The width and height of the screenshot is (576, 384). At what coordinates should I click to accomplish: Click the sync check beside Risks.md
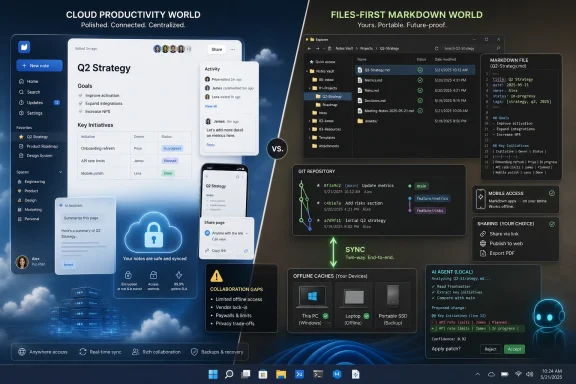[420, 90]
